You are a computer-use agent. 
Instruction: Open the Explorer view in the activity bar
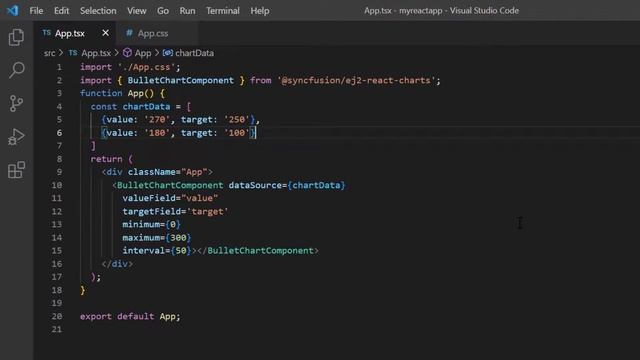point(16,37)
